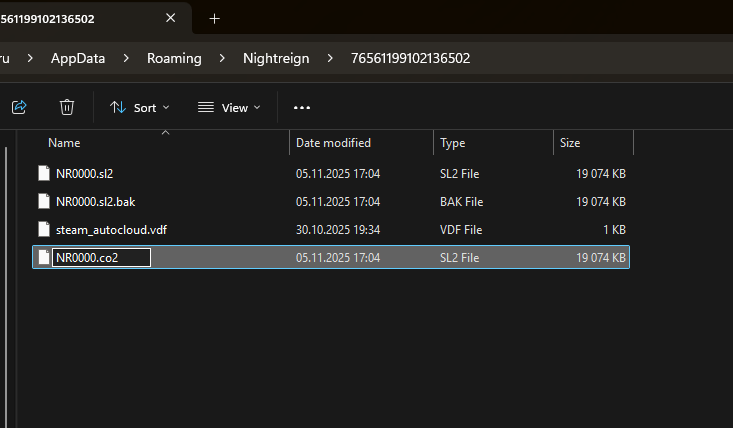
Task: Sort by Date modified column header
Action: point(333,143)
